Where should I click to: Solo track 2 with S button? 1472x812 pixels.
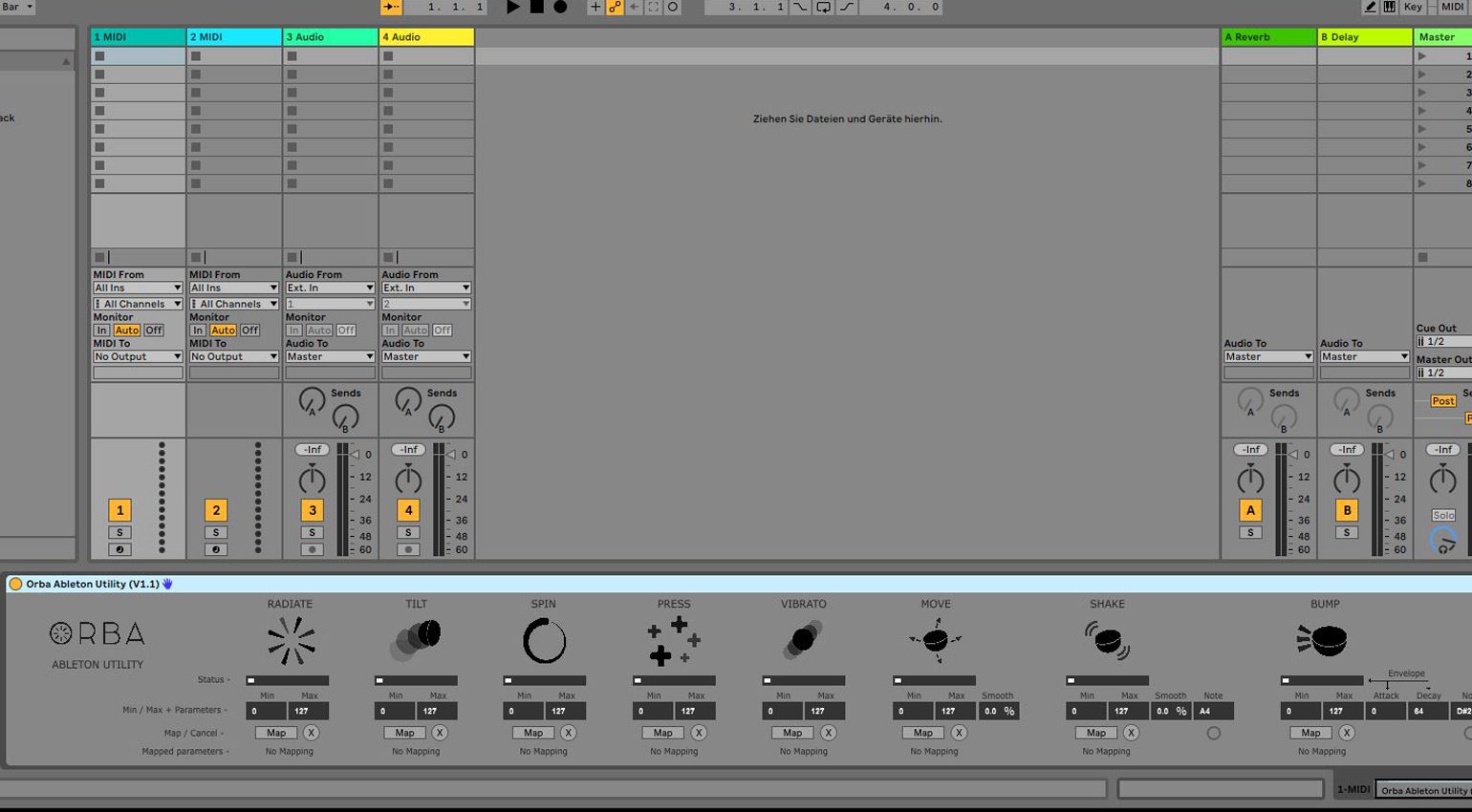click(x=215, y=532)
